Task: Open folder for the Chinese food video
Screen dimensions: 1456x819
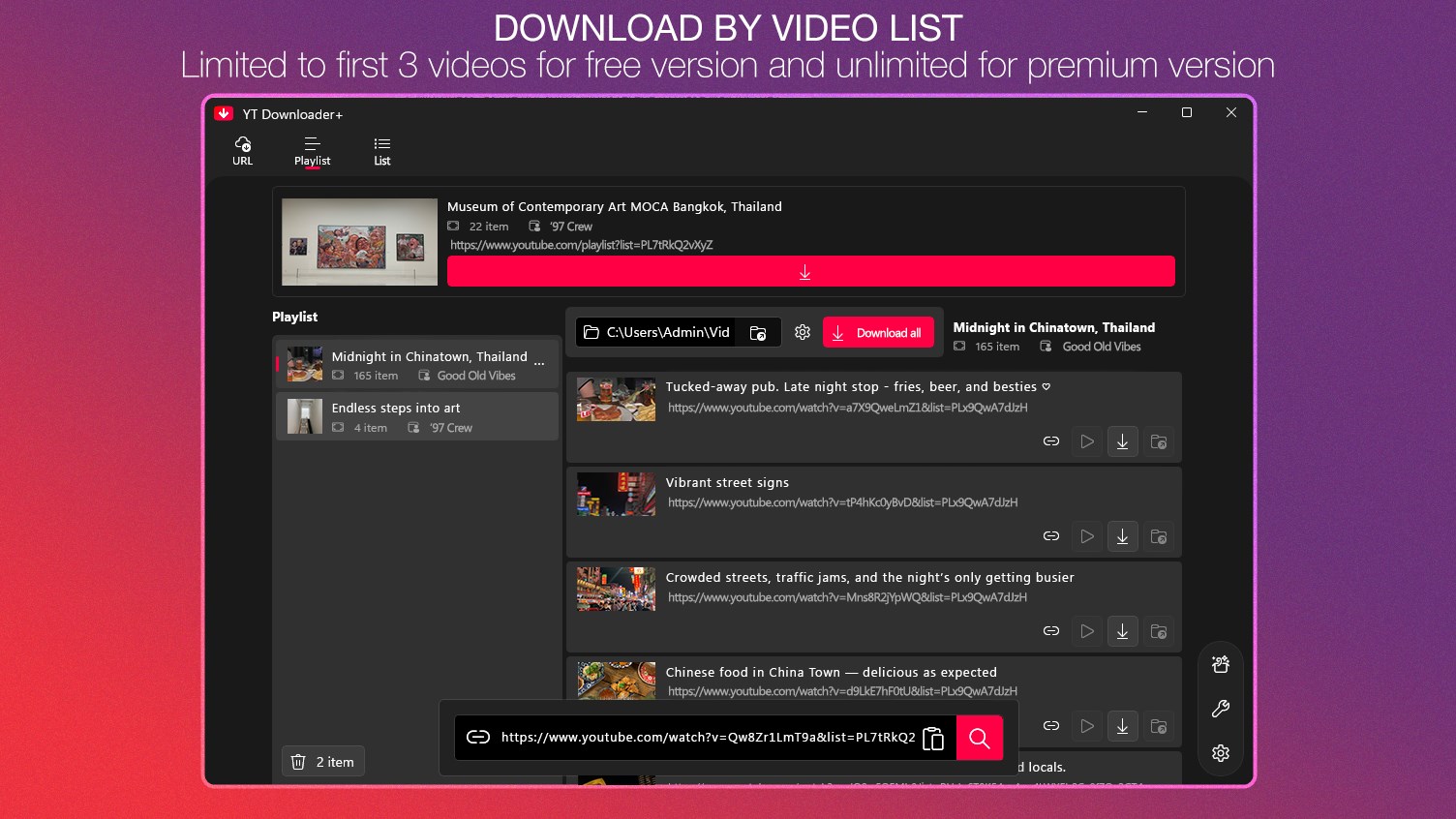Action: tap(1159, 726)
